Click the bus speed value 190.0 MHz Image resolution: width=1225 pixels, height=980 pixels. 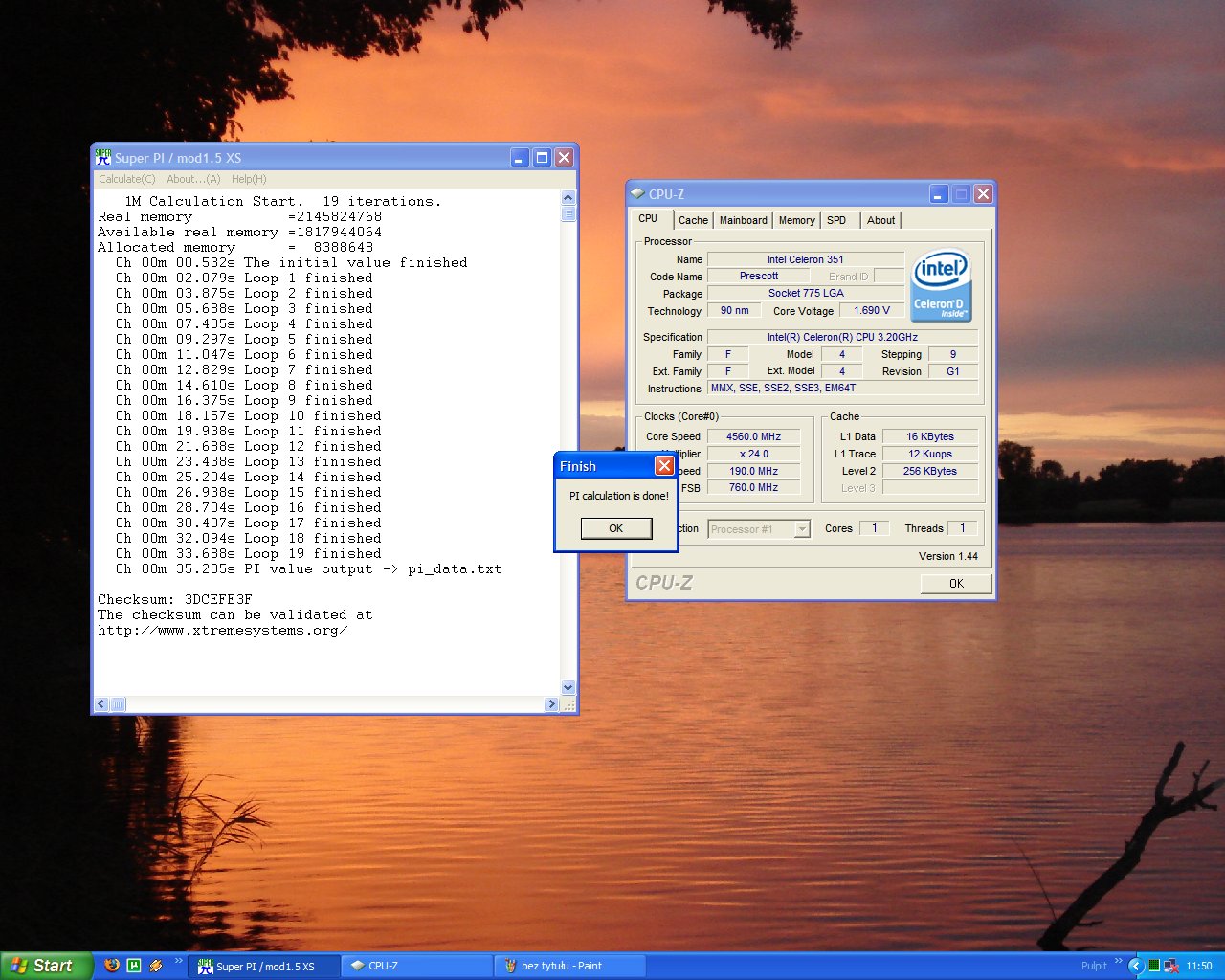(753, 471)
